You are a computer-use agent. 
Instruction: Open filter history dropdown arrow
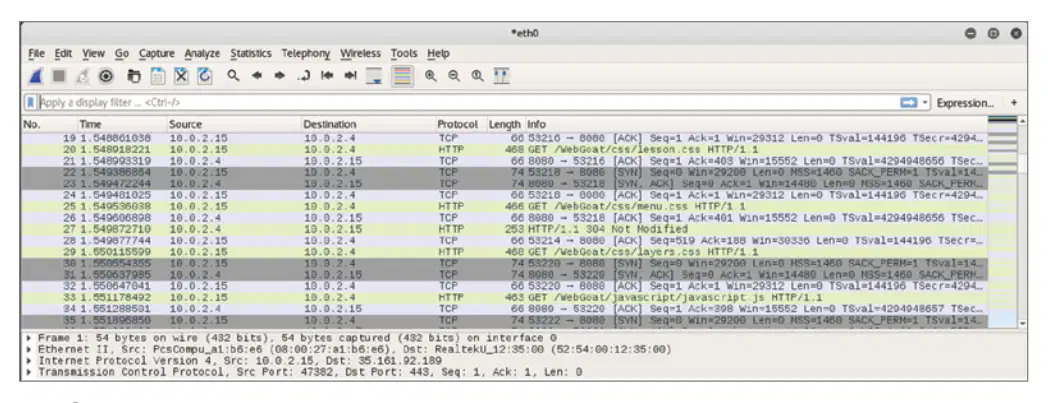click(925, 103)
